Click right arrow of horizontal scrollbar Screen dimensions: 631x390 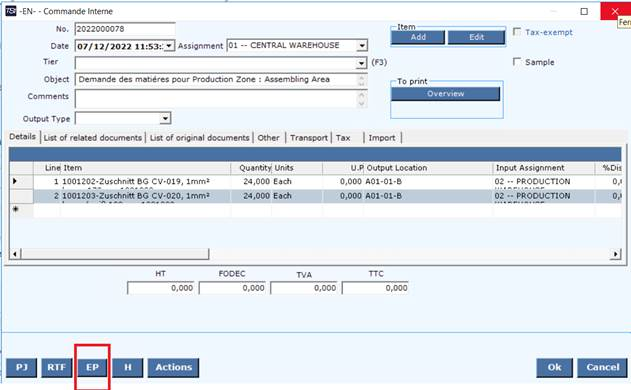pos(616,254)
